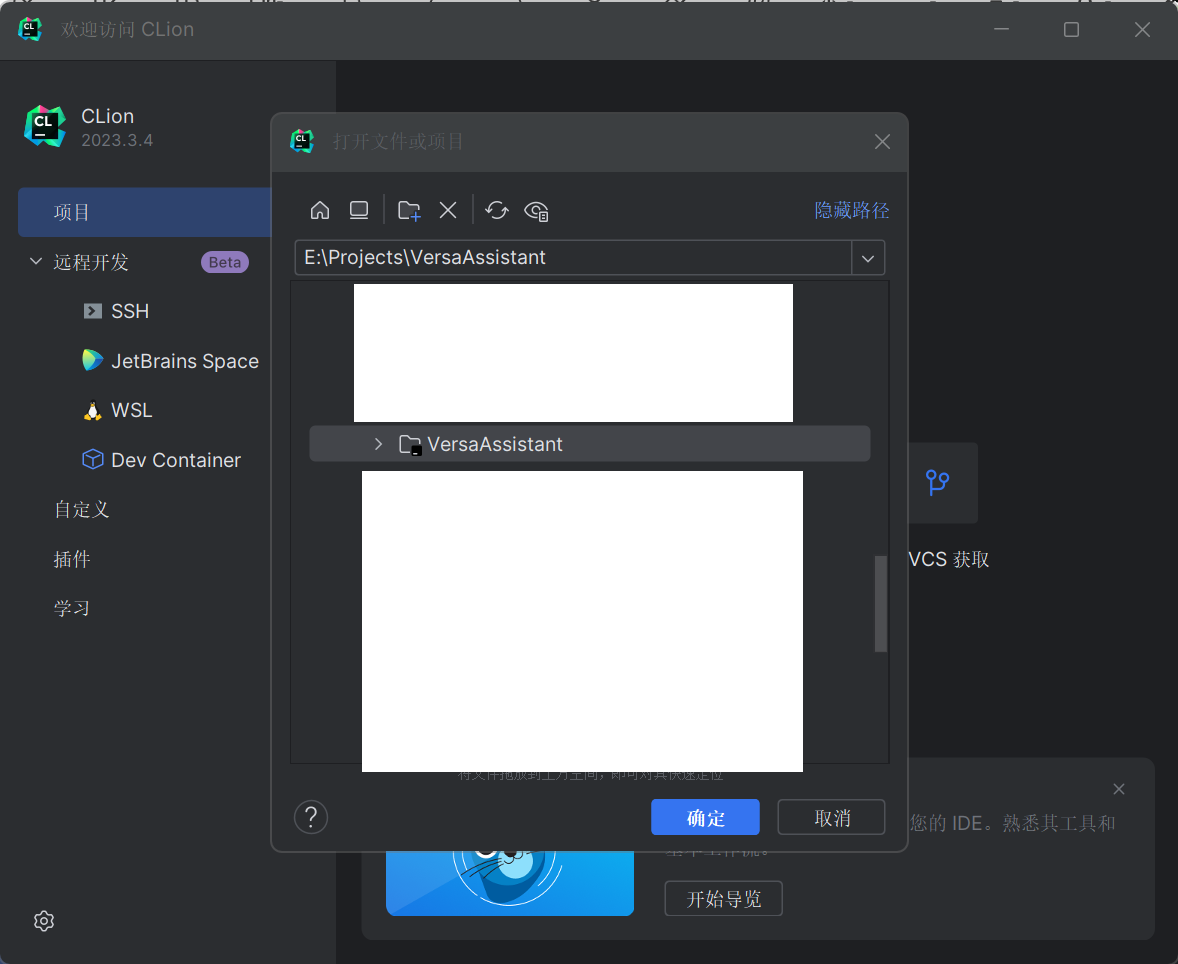Open WSL remote option

[x=131, y=410]
